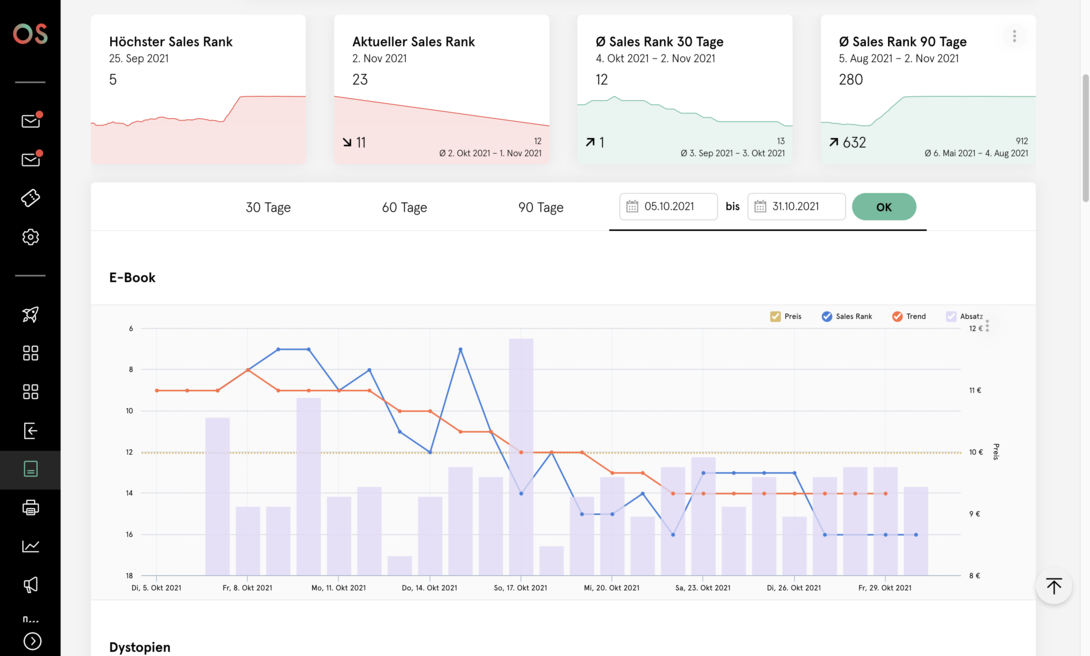Click the axis label So, 17. Okt 2021
Screen dimensions: 1090x656
pos(521,588)
